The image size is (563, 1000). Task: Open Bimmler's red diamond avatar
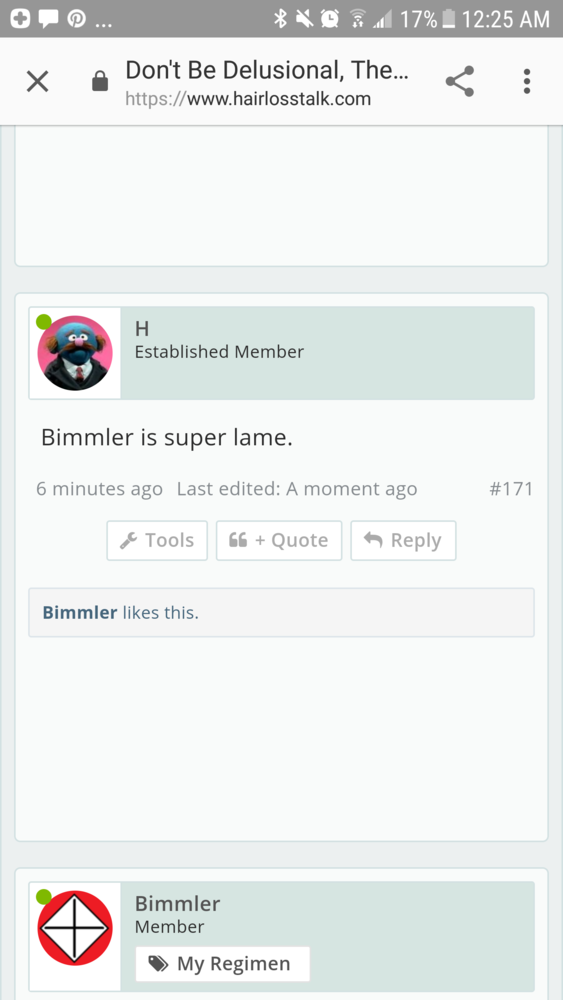[75, 927]
